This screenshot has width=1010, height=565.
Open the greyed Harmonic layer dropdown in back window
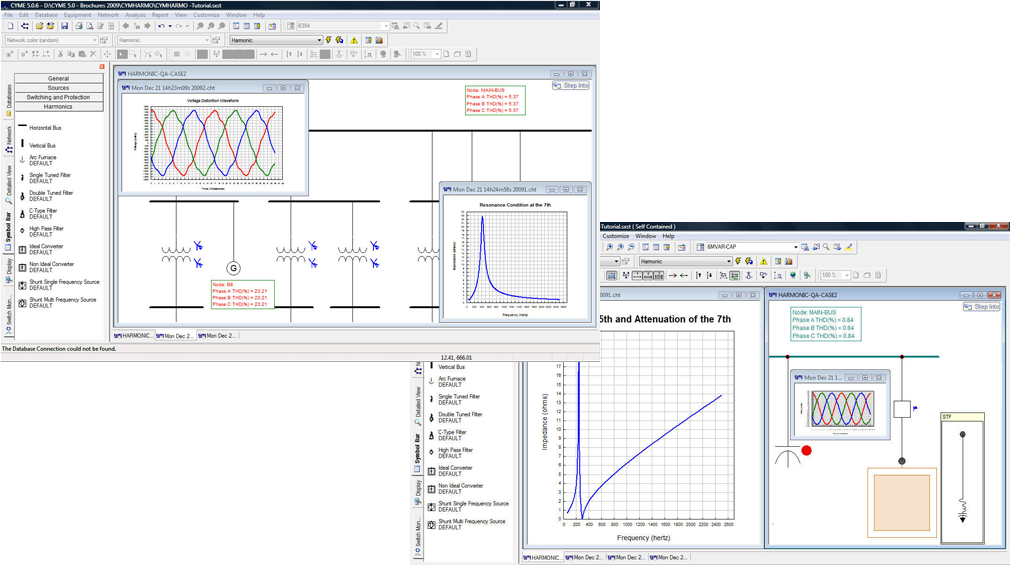[x=206, y=40]
